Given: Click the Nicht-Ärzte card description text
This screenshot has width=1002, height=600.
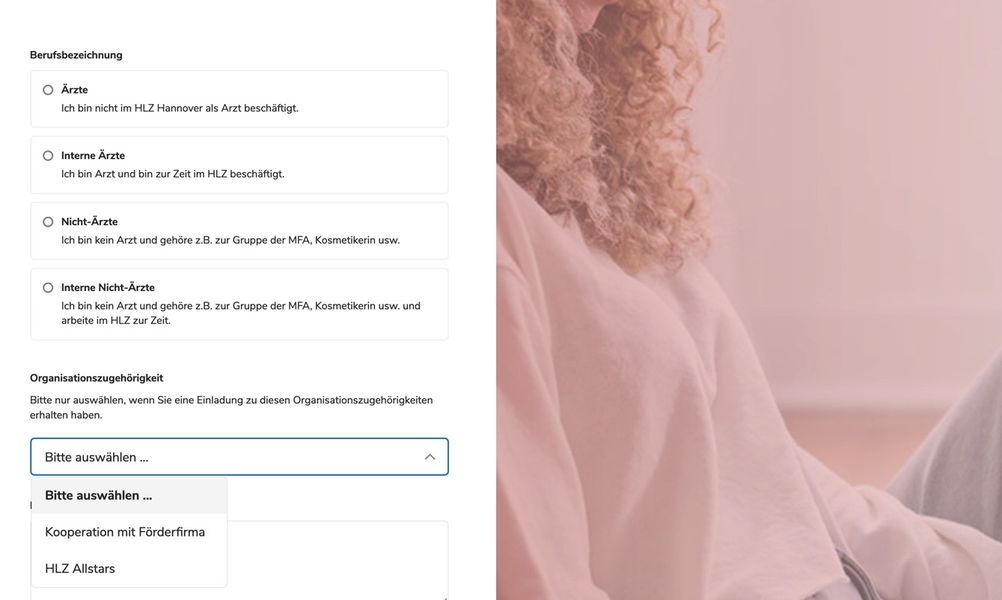Looking at the screenshot, I should [x=230, y=241].
